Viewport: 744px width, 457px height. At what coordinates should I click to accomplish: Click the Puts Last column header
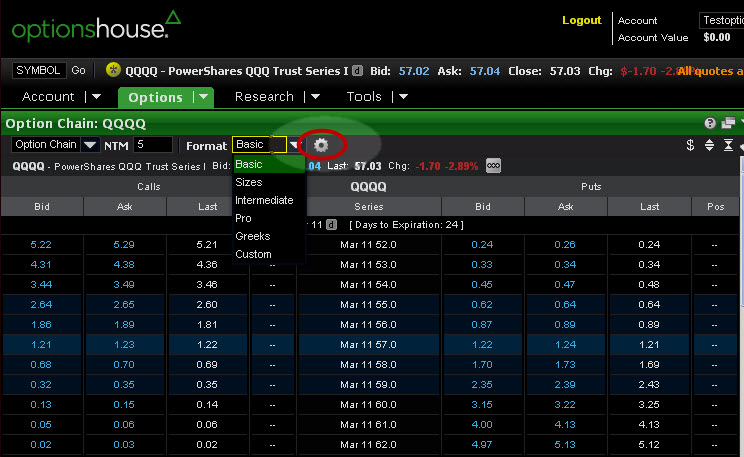click(649, 206)
